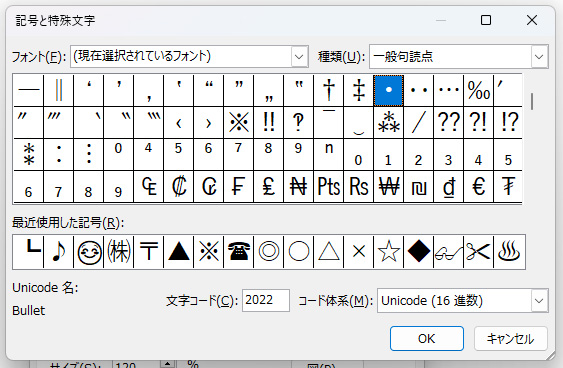Image resolution: width=563 pixels, height=368 pixels.
Task: Open the コード体系 code system dropdown
Action: coord(539,301)
